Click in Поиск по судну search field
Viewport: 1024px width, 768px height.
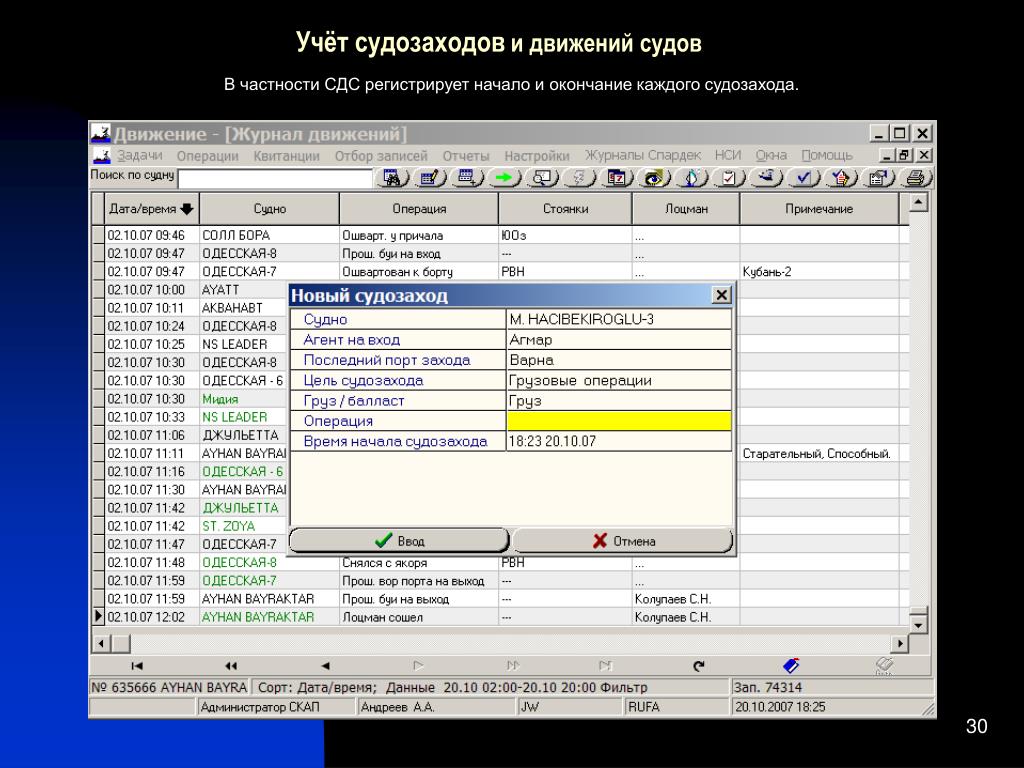tap(275, 178)
